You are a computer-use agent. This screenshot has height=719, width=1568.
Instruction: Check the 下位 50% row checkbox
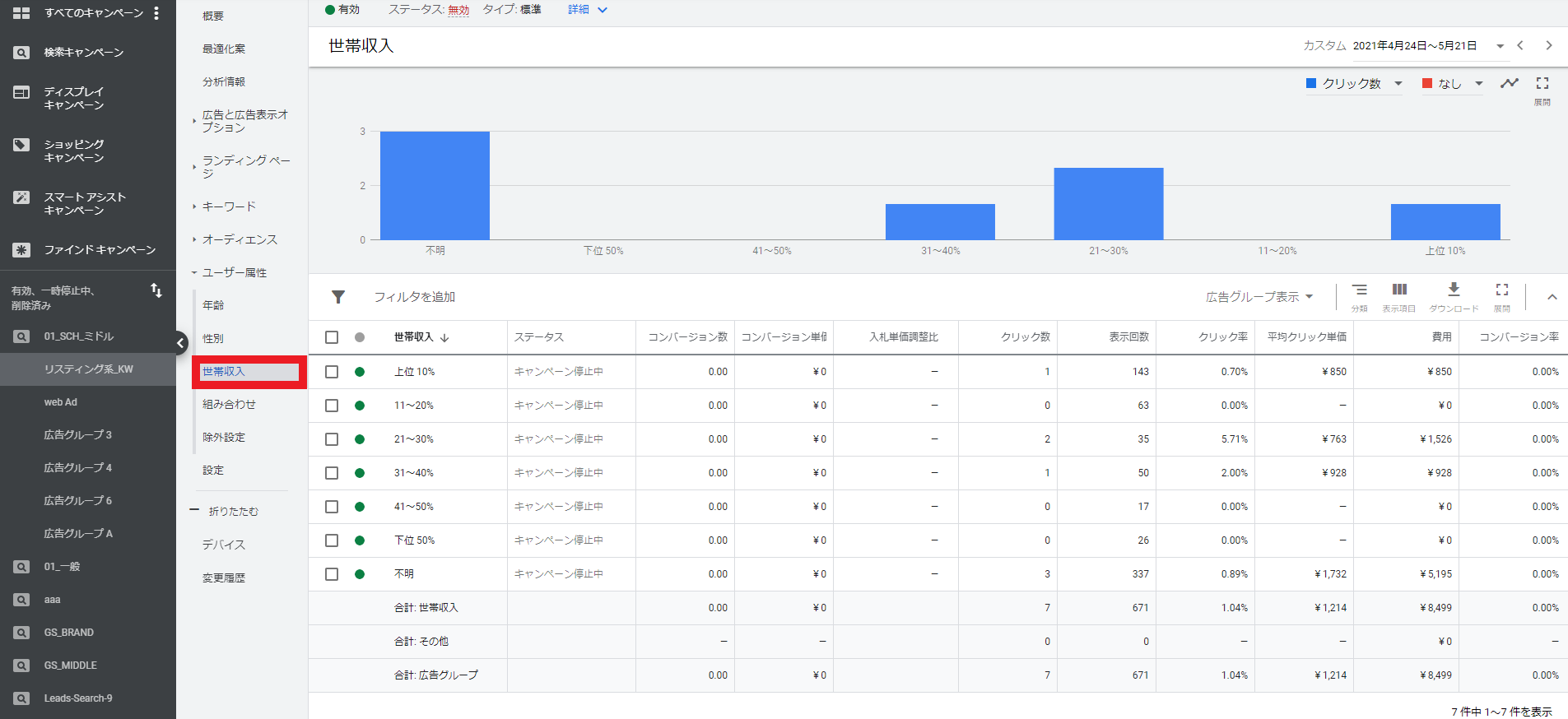[x=332, y=540]
